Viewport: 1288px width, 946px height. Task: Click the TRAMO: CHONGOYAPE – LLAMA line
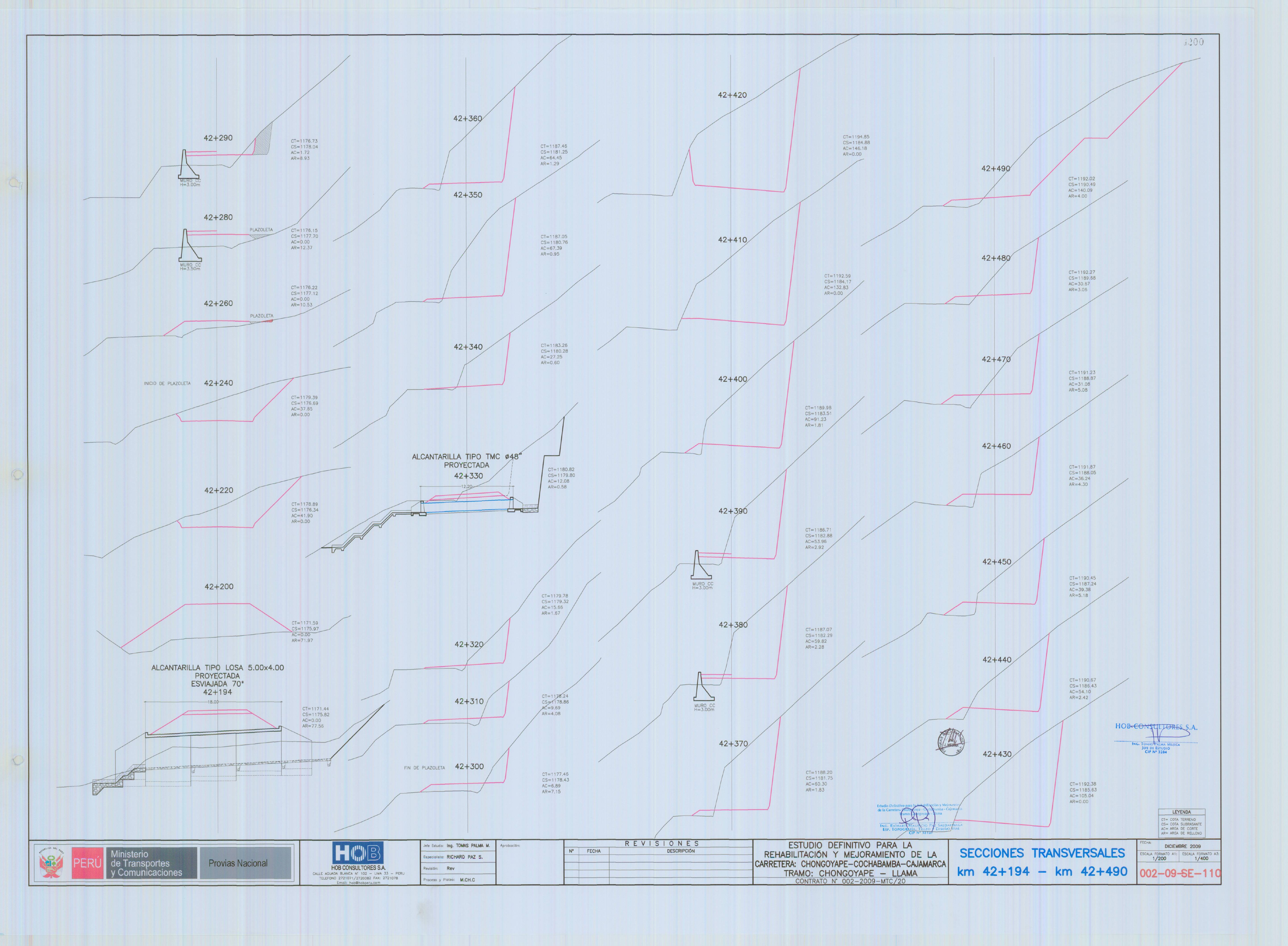click(850, 873)
